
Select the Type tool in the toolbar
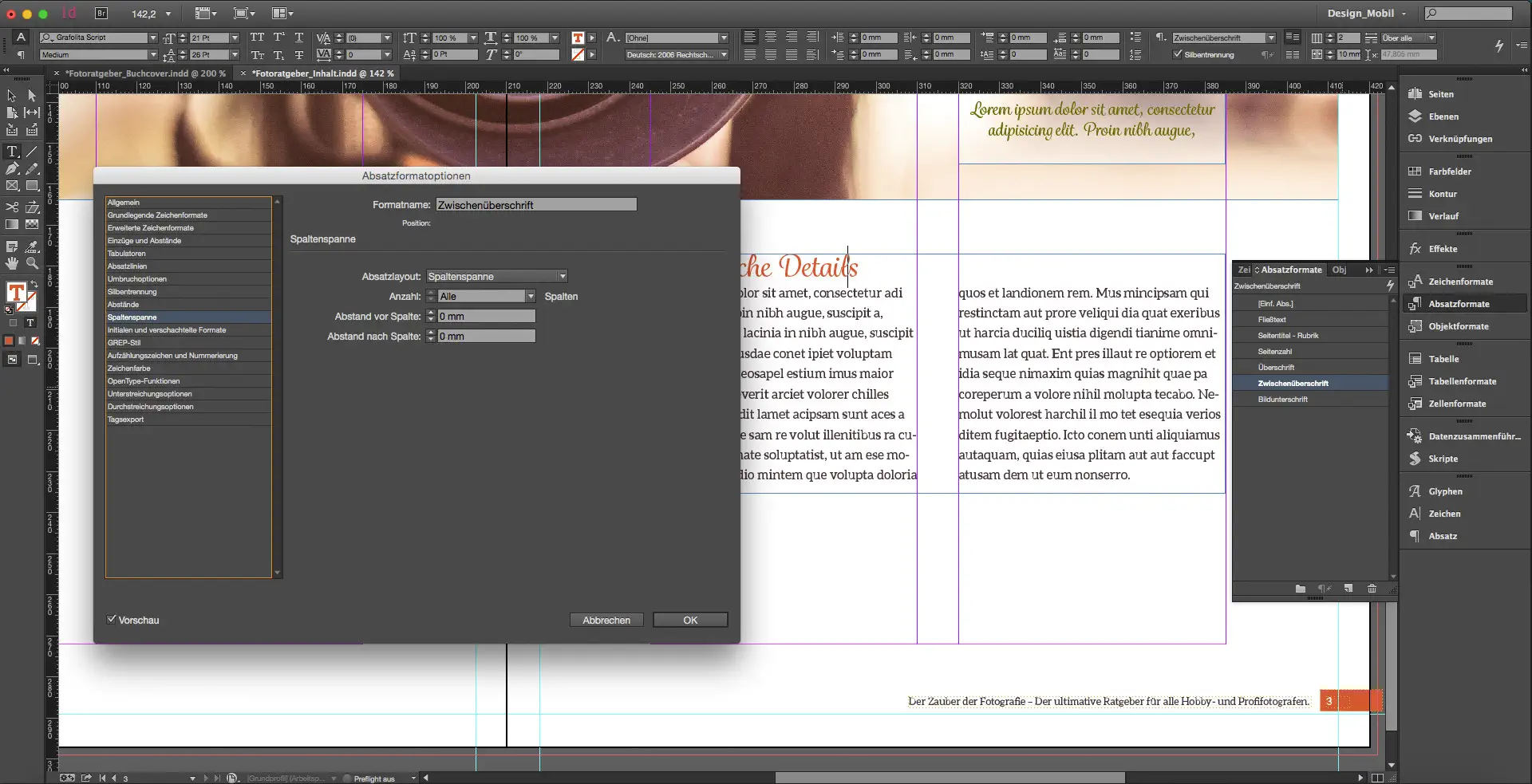[x=12, y=151]
